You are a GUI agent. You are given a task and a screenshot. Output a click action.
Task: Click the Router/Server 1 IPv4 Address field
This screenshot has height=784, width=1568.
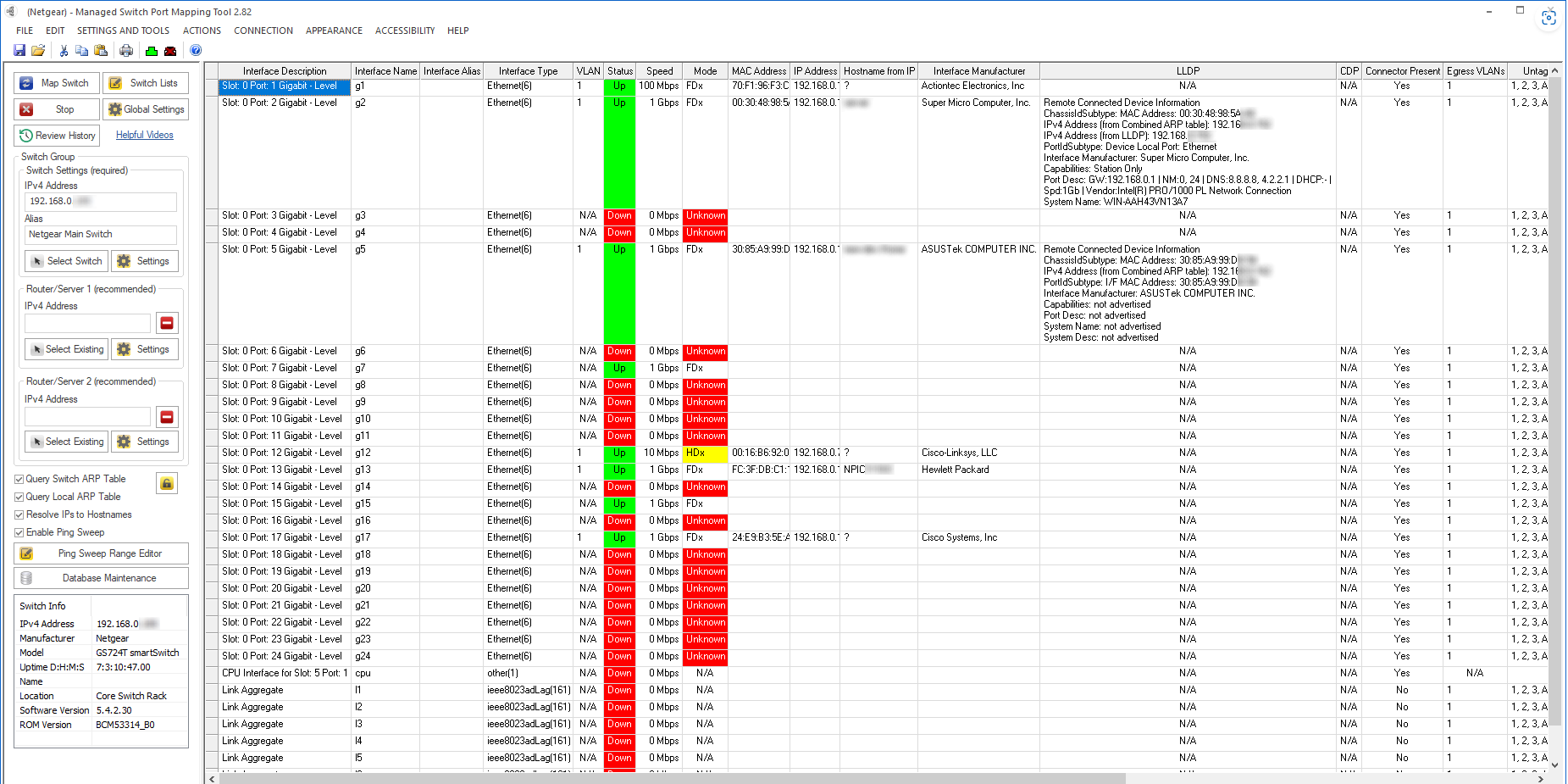(87, 323)
